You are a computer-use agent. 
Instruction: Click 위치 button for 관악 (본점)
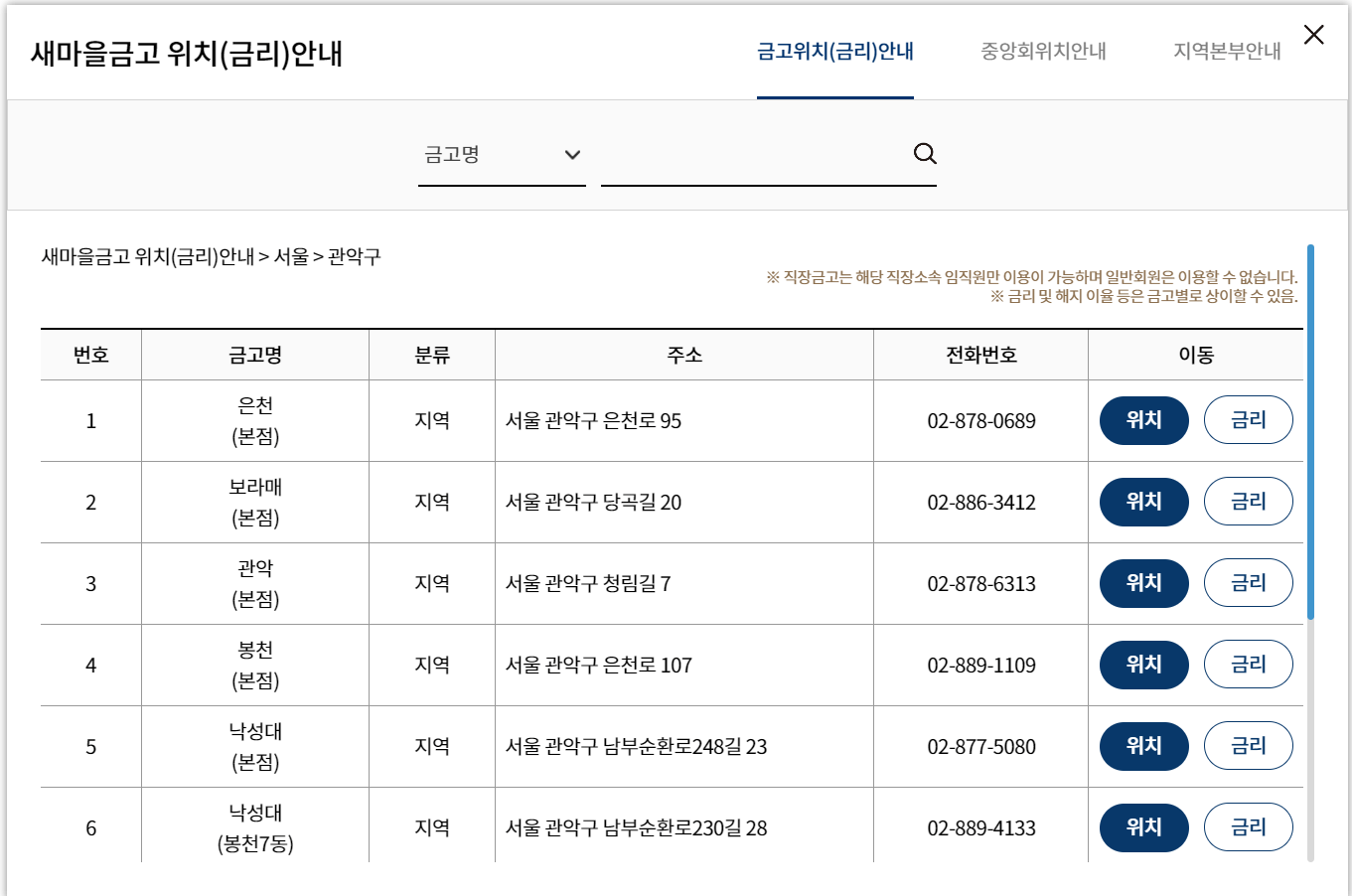point(1144,583)
